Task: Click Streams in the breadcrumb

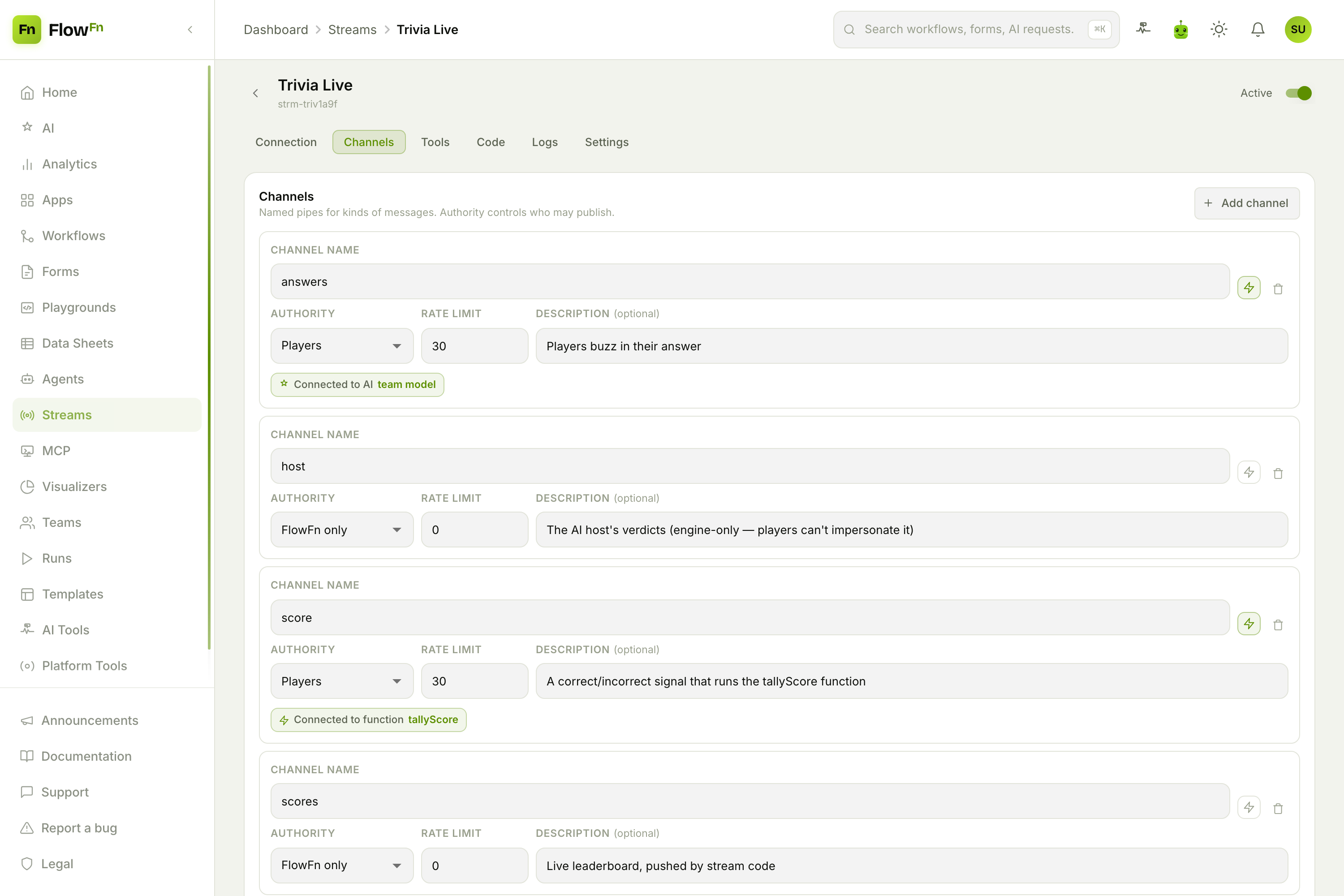Action: coord(352,30)
